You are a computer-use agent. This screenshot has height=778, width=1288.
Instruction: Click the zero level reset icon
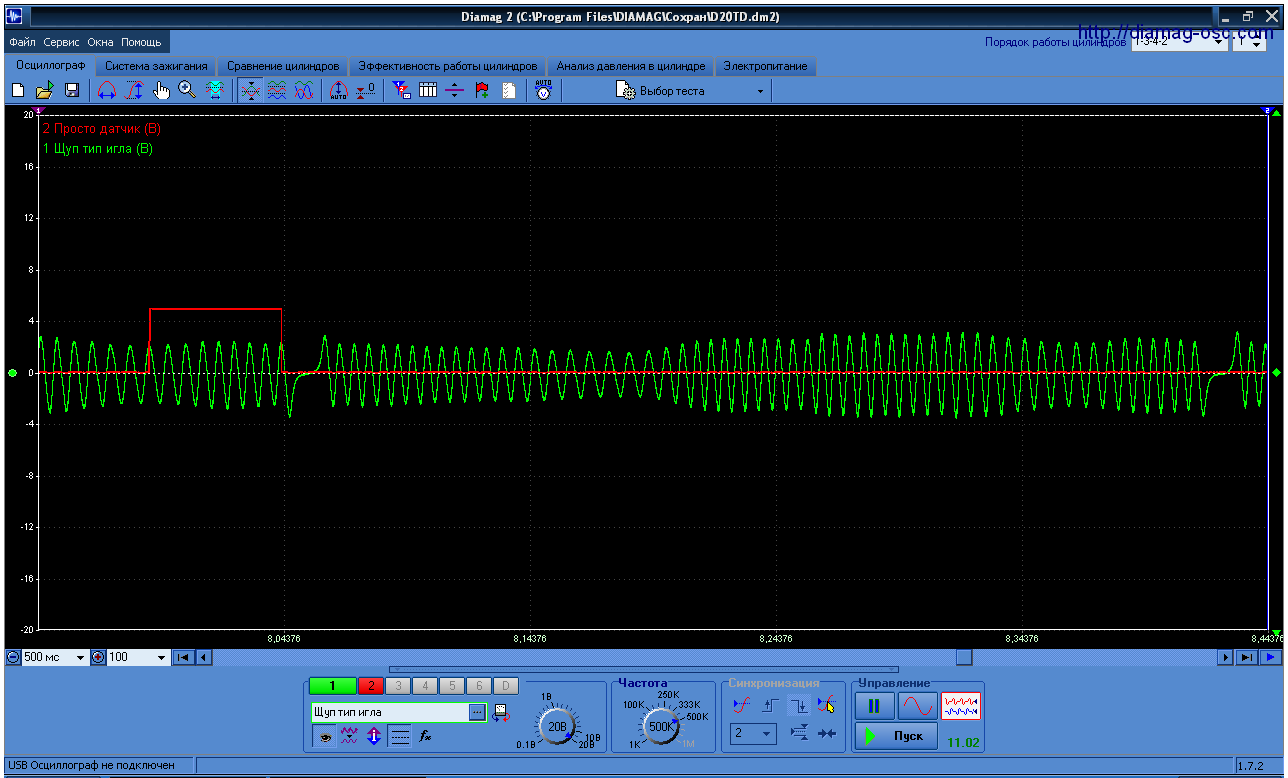tap(366, 91)
